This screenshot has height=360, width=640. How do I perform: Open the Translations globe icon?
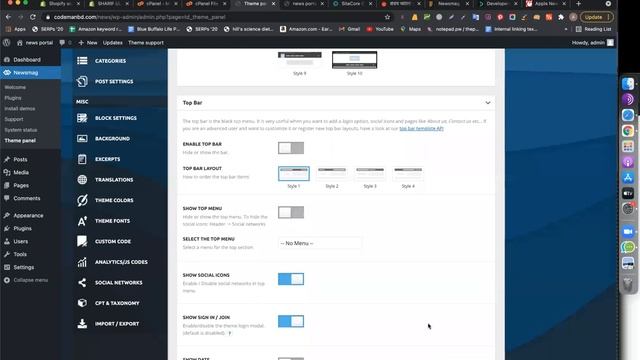coord(82,180)
